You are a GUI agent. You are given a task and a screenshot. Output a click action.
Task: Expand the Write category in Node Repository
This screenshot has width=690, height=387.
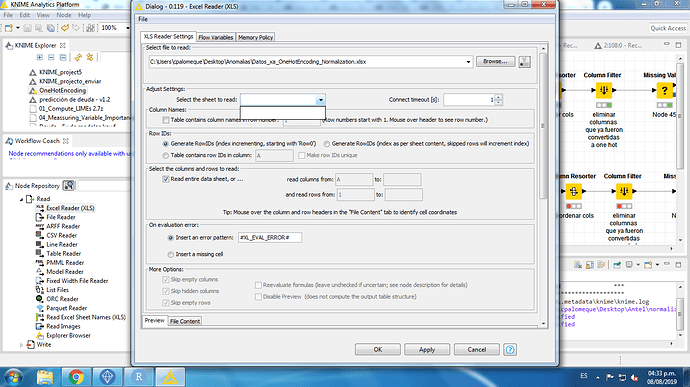(21, 345)
